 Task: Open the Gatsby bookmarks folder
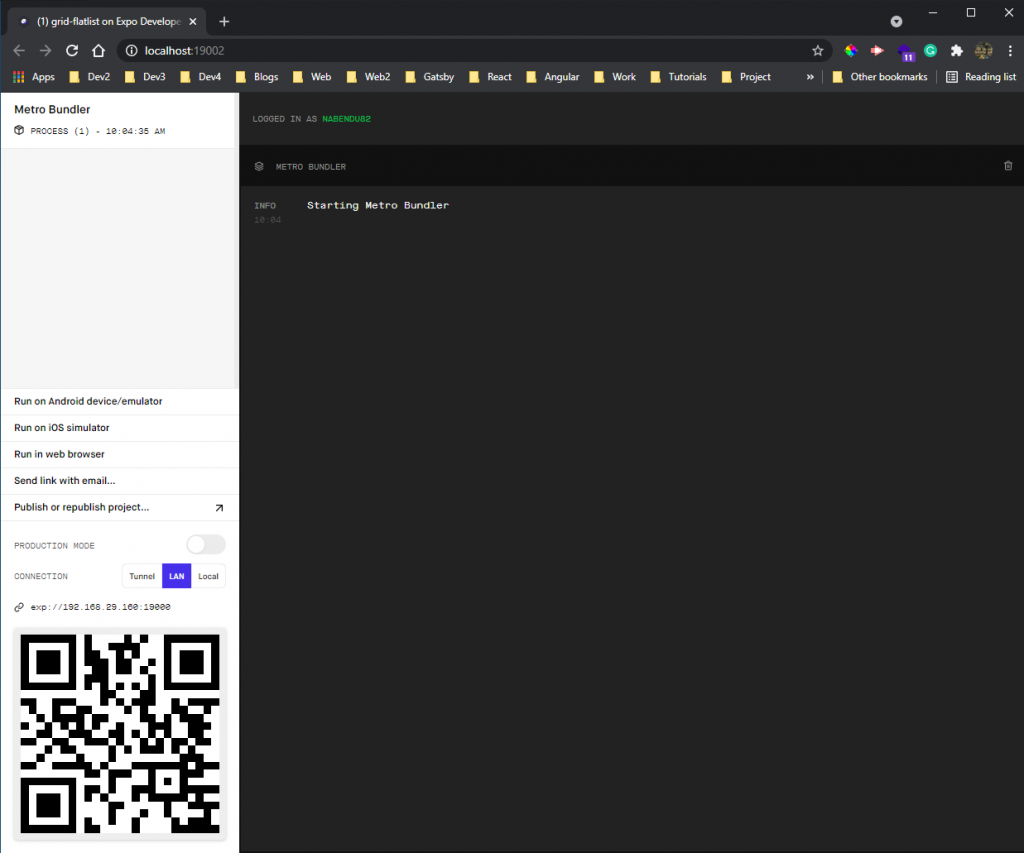(x=429, y=76)
